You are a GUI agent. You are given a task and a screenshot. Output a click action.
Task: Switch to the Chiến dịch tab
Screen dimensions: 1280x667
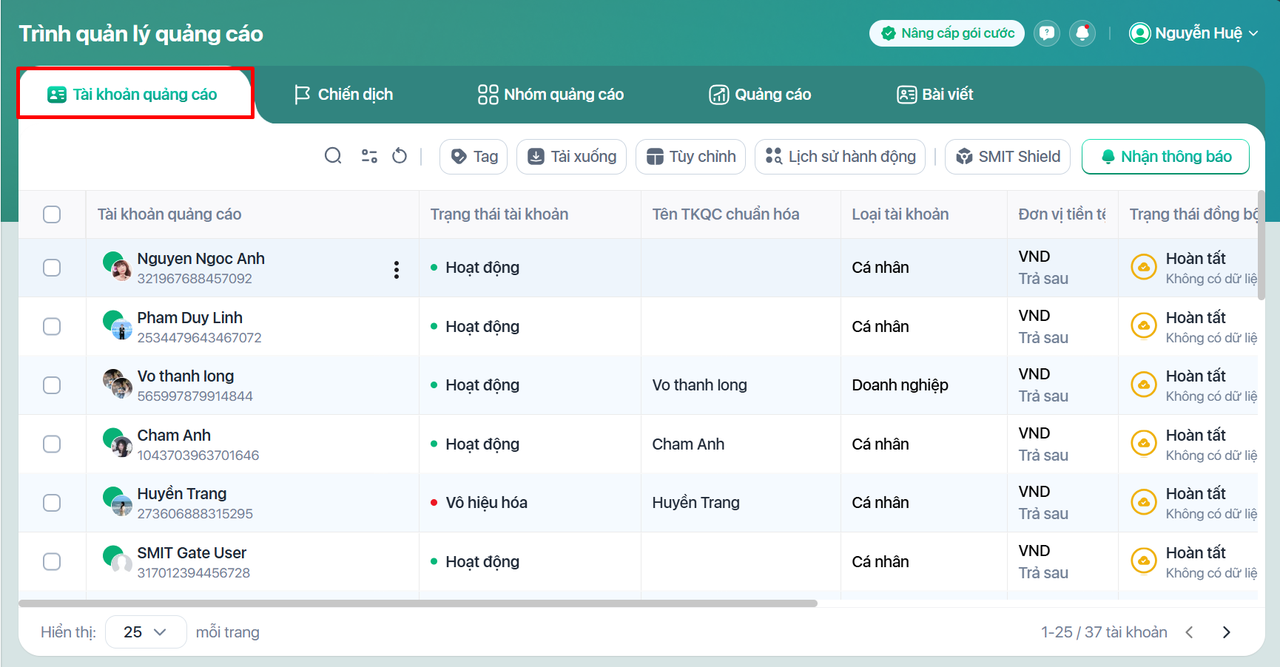point(343,95)
